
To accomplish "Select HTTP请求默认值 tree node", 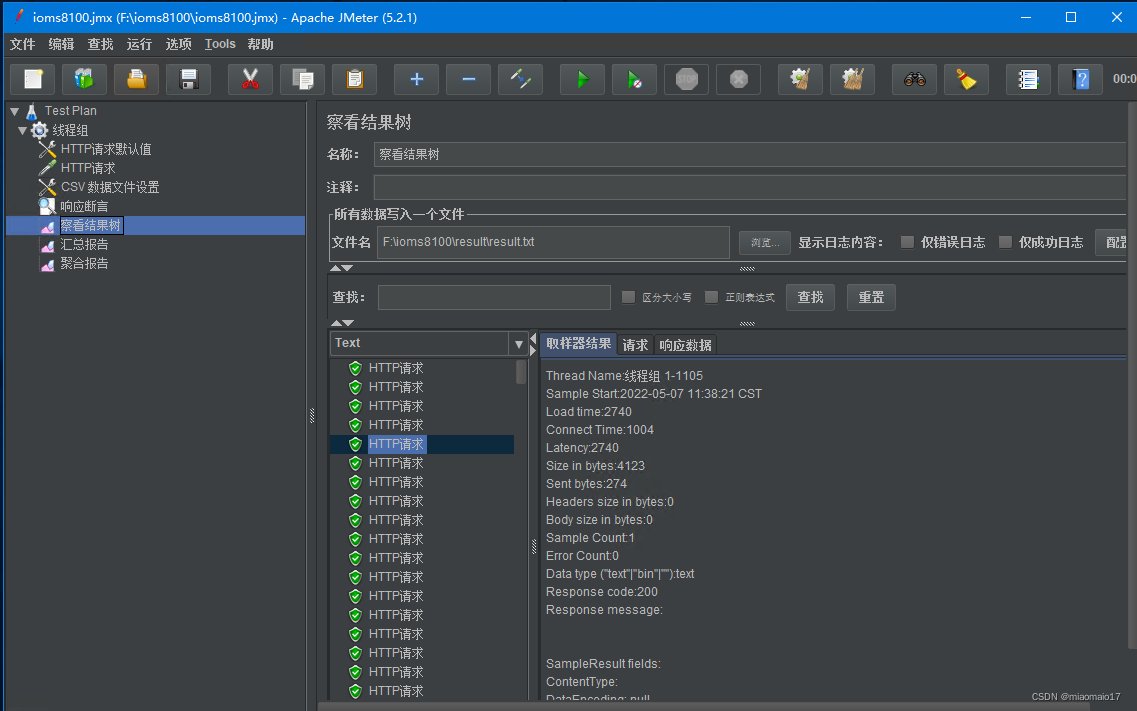I will [x=106, y=149].
